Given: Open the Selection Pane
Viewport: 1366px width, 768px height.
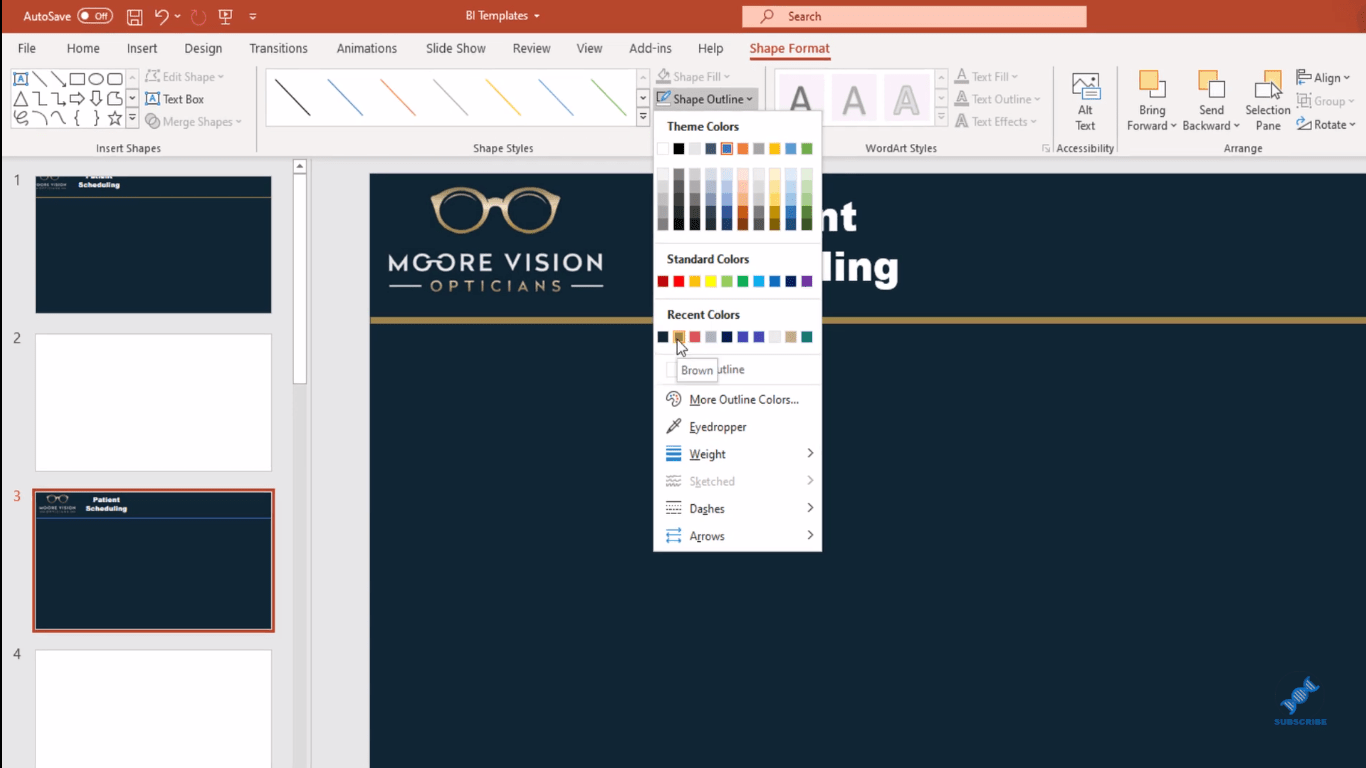Looking at the screenshot, I should pyautogui.click(x=1268, y=101).
